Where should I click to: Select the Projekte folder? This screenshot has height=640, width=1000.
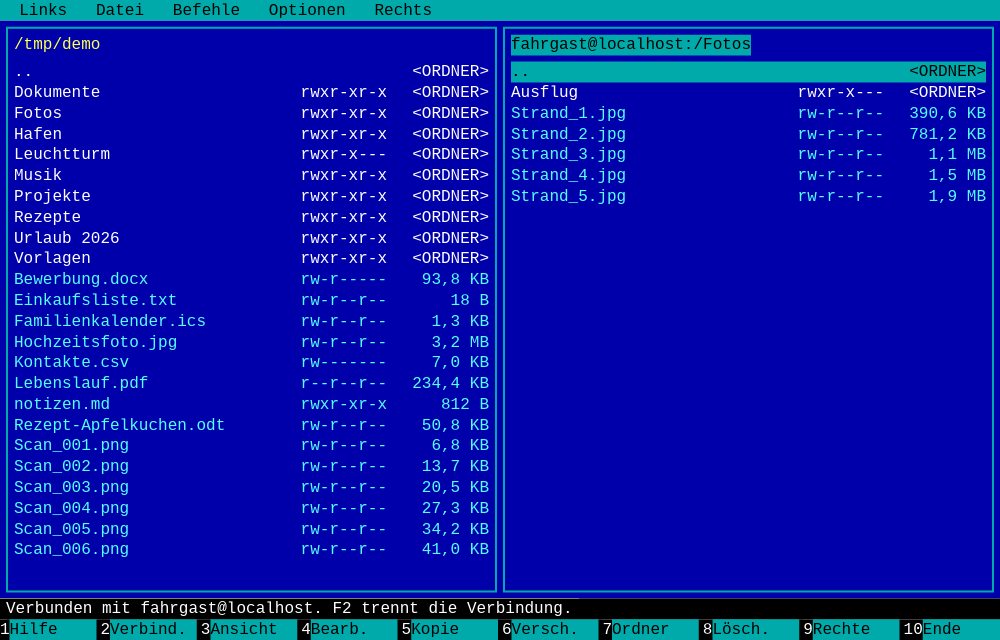pyautogui.click(x=251, y=196)
